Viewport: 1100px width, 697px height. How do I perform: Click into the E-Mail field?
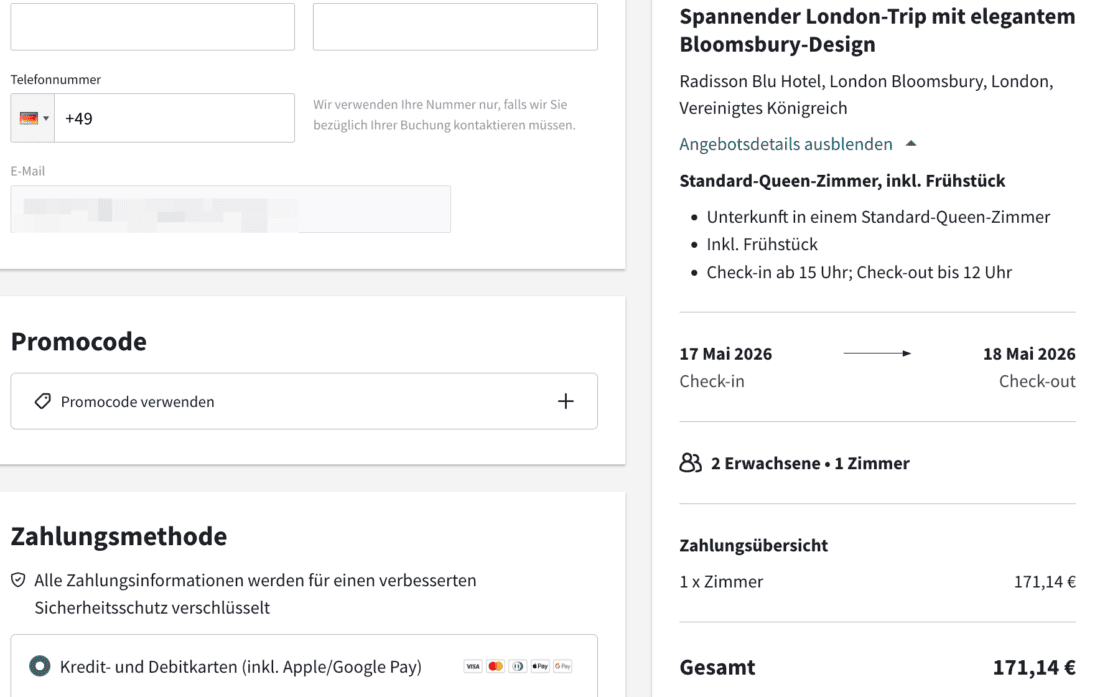[x=231, y=209]
